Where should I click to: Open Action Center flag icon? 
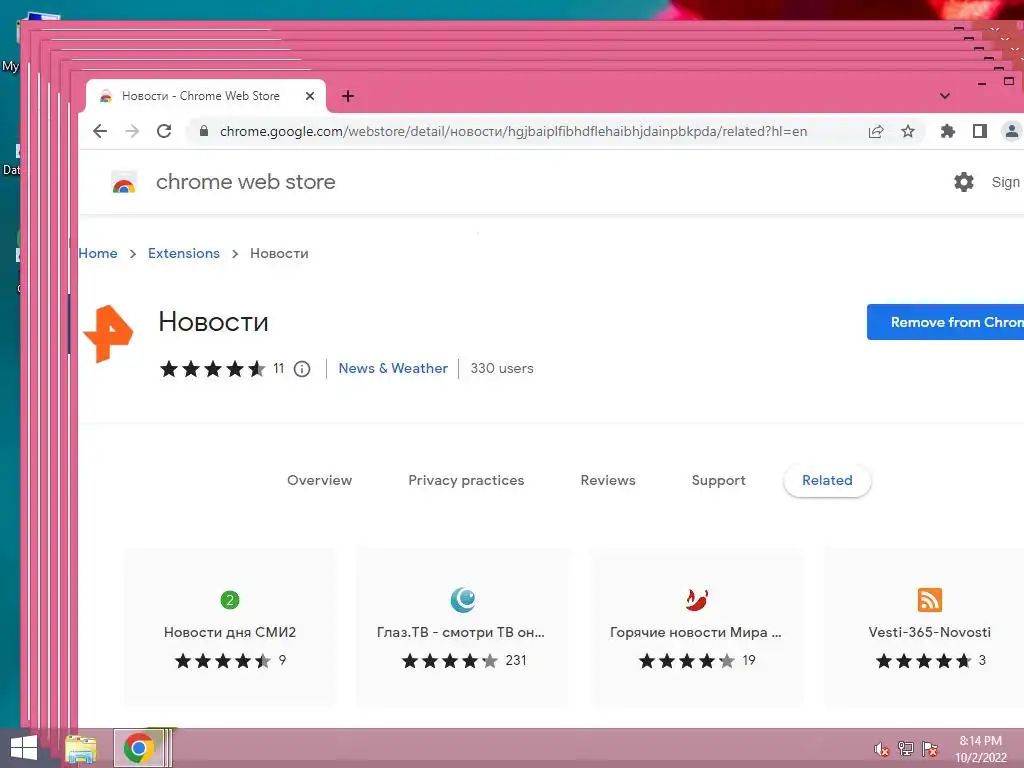coord(930,749)
